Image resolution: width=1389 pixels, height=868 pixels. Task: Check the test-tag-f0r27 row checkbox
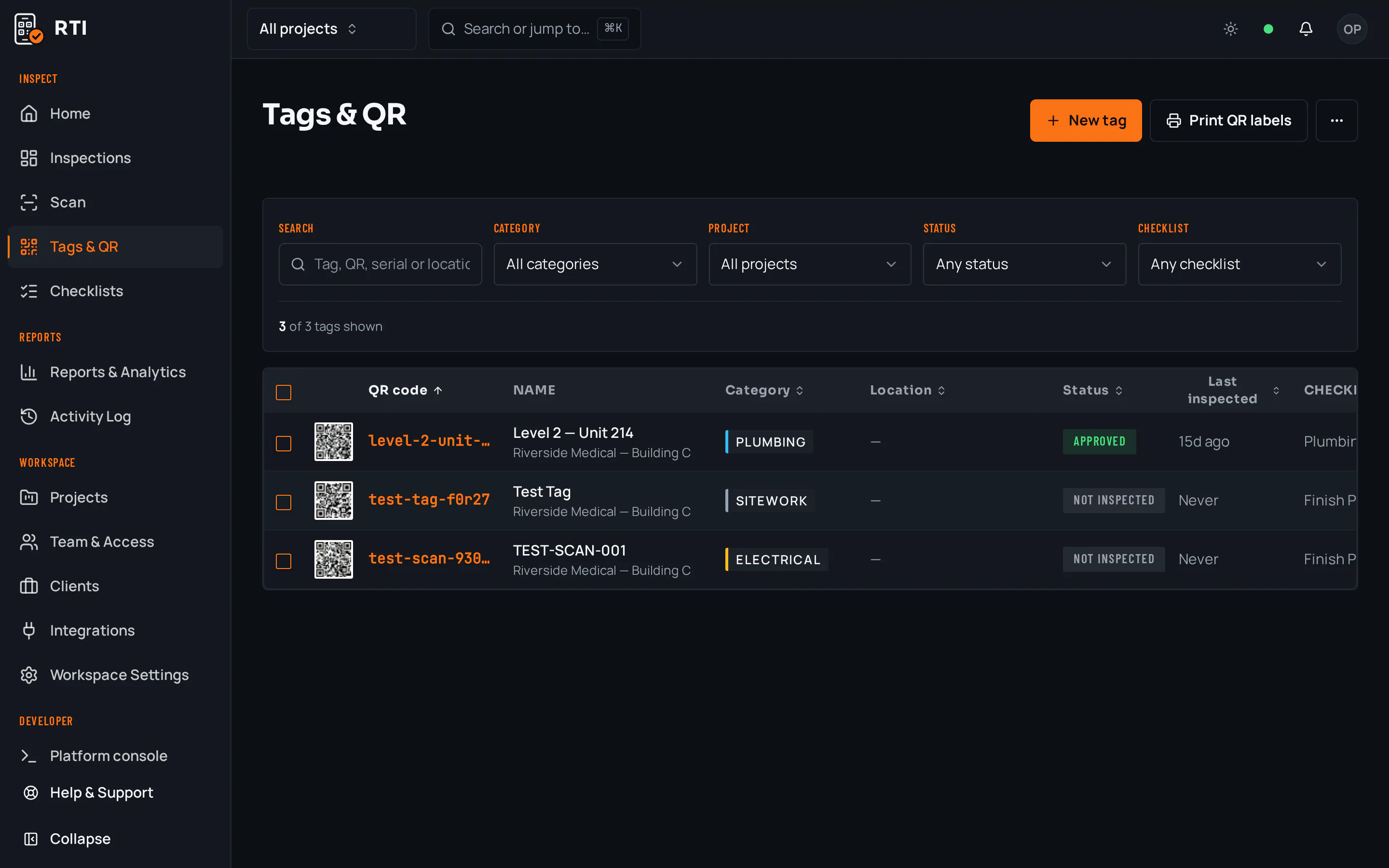(284, 502)
